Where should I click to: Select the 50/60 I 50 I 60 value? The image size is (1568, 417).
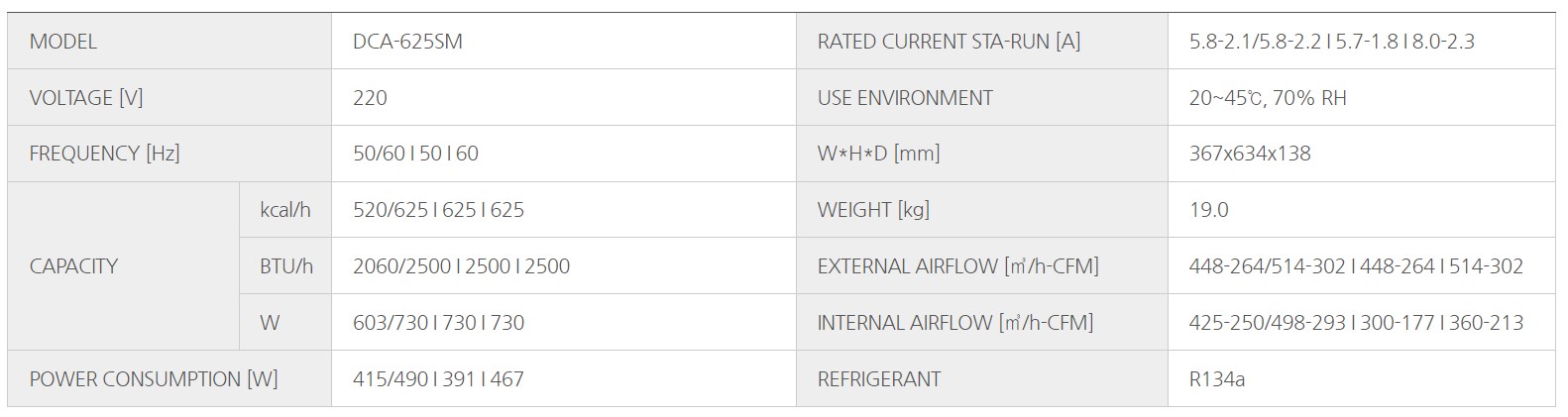[415, 154]
